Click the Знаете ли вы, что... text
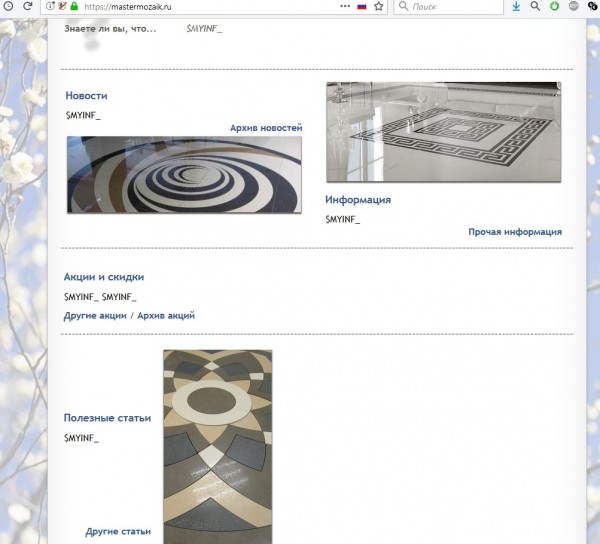The height and width of the screenshot is (544, 600). point(110,29)
